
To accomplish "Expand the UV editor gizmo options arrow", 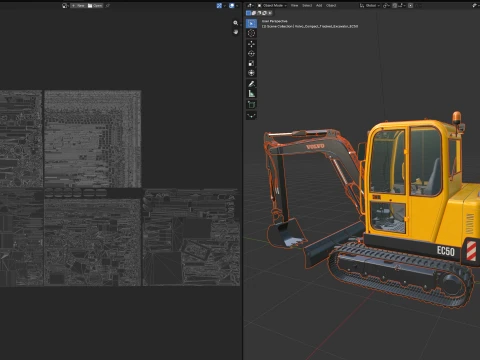I will [224, 6].
